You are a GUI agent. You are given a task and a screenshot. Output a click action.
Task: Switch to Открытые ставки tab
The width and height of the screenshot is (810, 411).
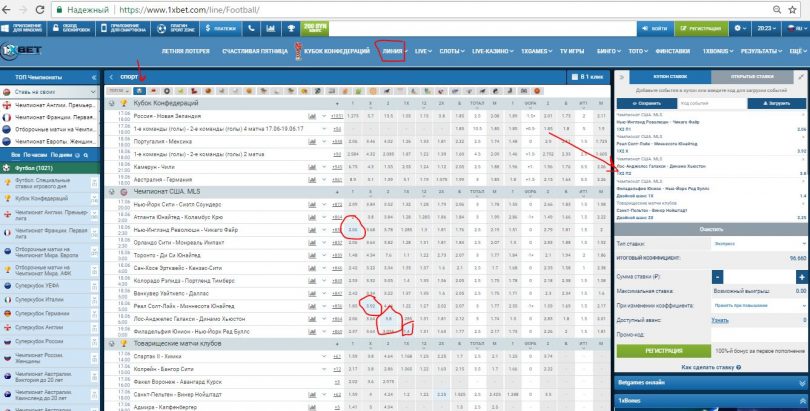point(752,76)
